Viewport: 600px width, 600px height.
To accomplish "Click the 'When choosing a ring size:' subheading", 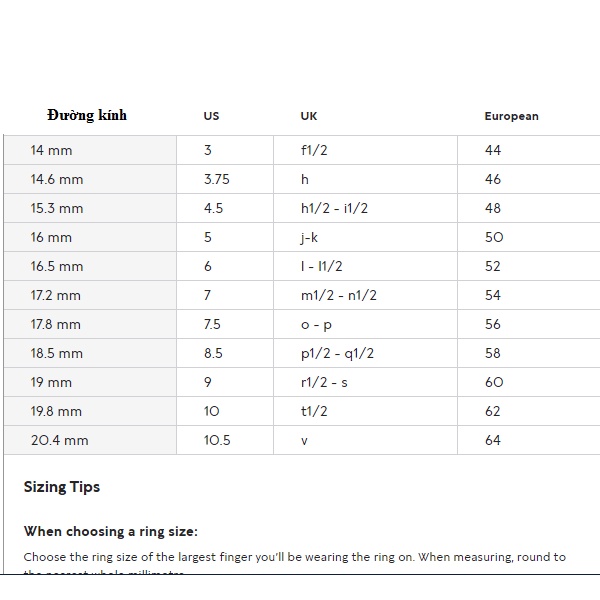I will click(x=110, y=531).
